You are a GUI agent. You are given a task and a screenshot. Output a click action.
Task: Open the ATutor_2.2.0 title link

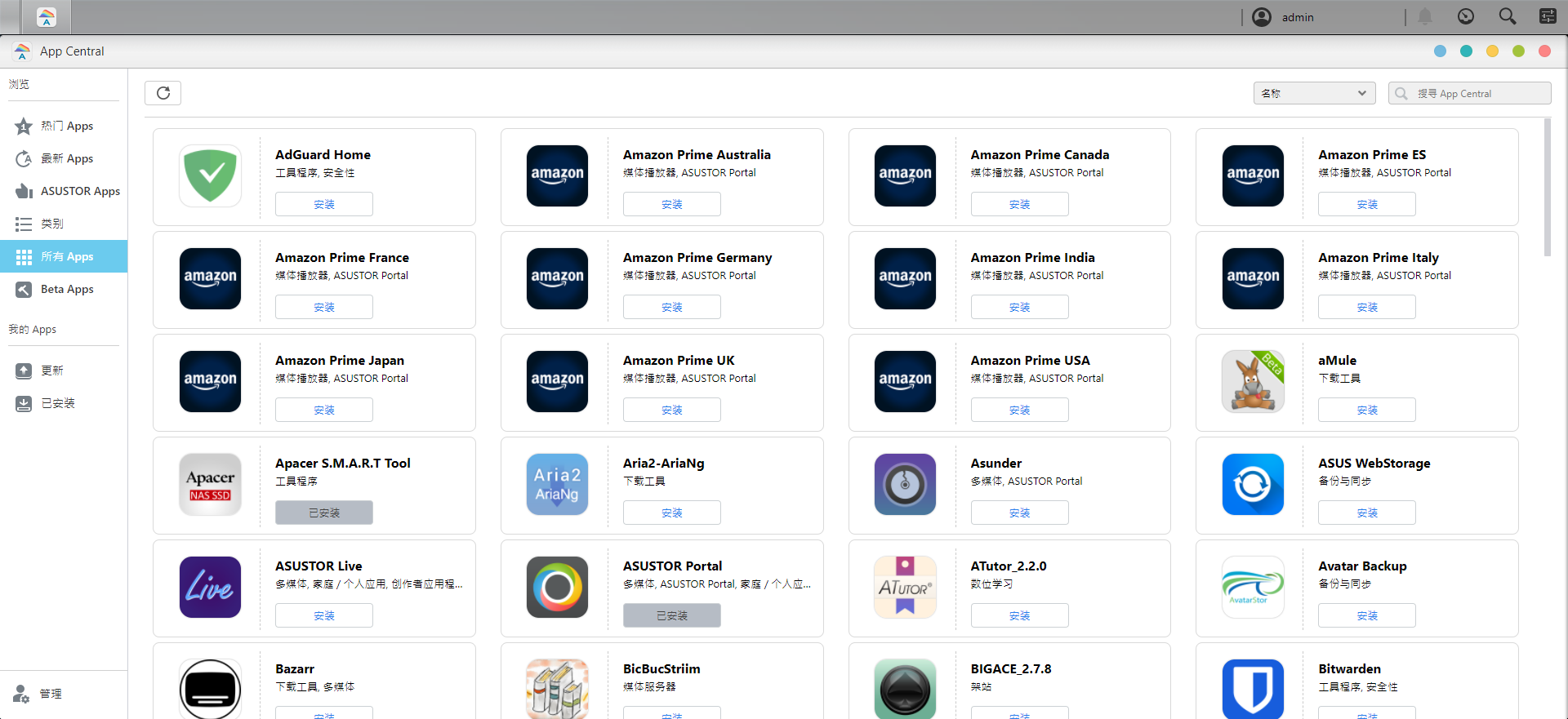[x=1009, y=566]
